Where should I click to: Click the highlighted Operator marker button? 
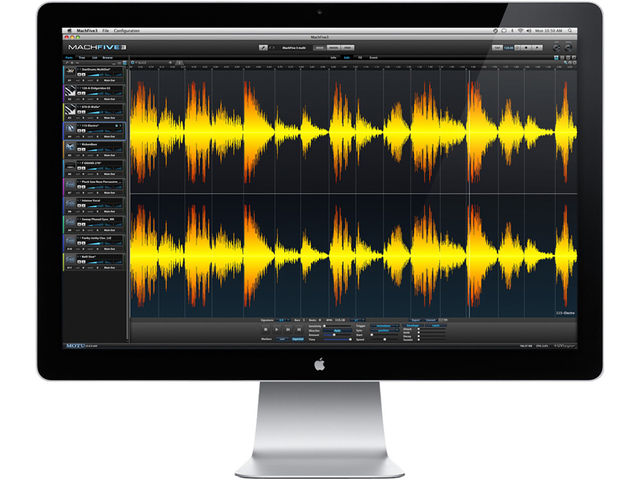pos(298,339)
